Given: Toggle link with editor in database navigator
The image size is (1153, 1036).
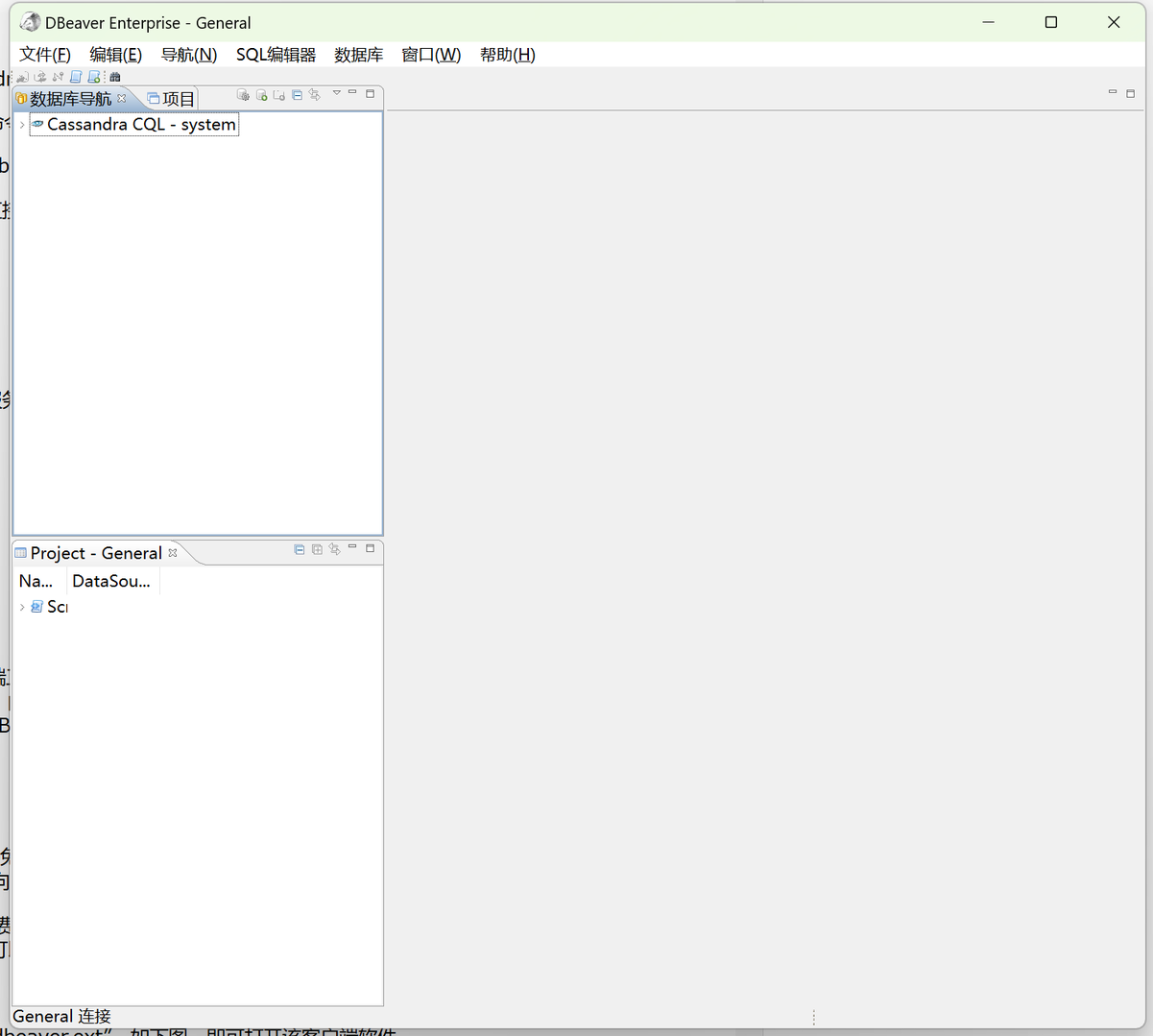Looking at the screenshot, I should 315,95.
